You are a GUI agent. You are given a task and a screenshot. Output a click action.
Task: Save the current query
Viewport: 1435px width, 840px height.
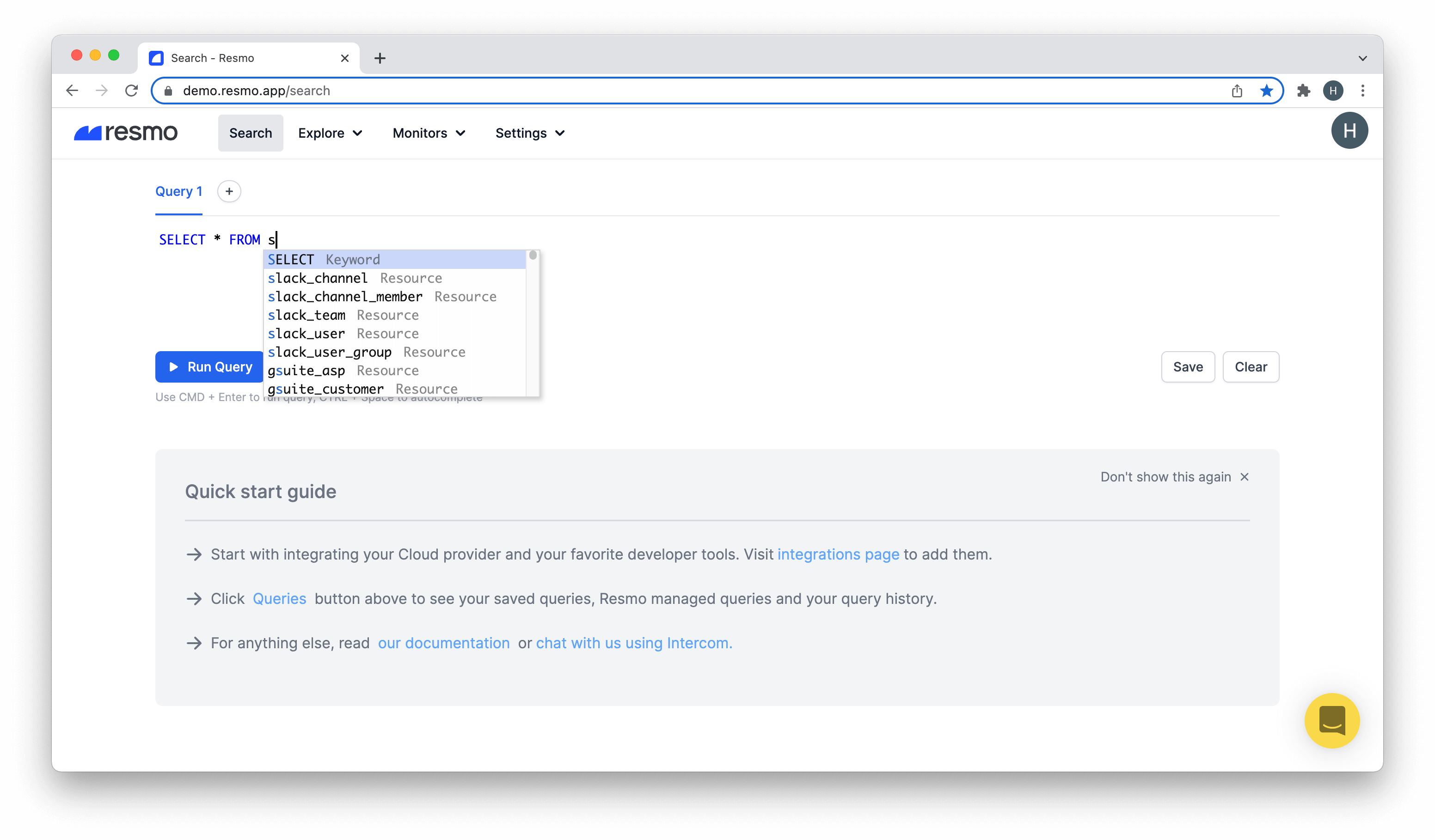[1188, 367]
